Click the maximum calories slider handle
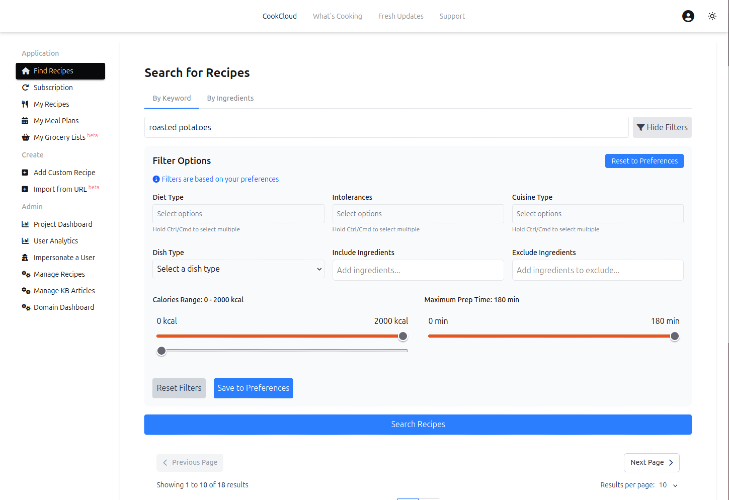The height and width of the screenshot is (500, 729). coord(403,336)
